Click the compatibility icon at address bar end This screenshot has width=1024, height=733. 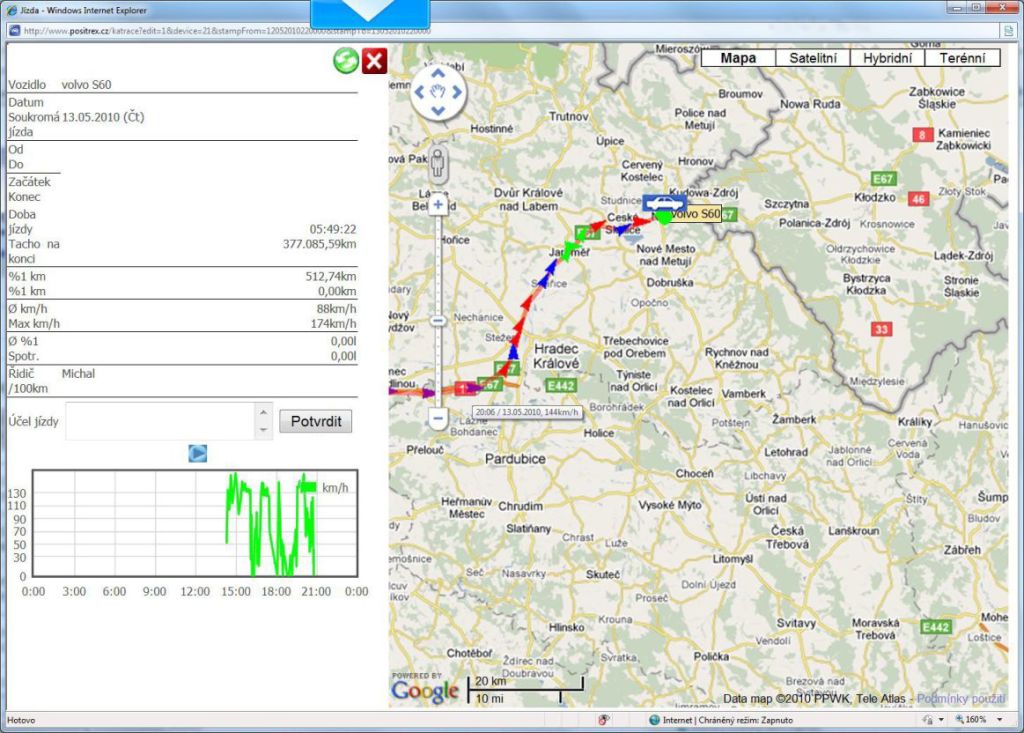click(x=1009, y=31)
